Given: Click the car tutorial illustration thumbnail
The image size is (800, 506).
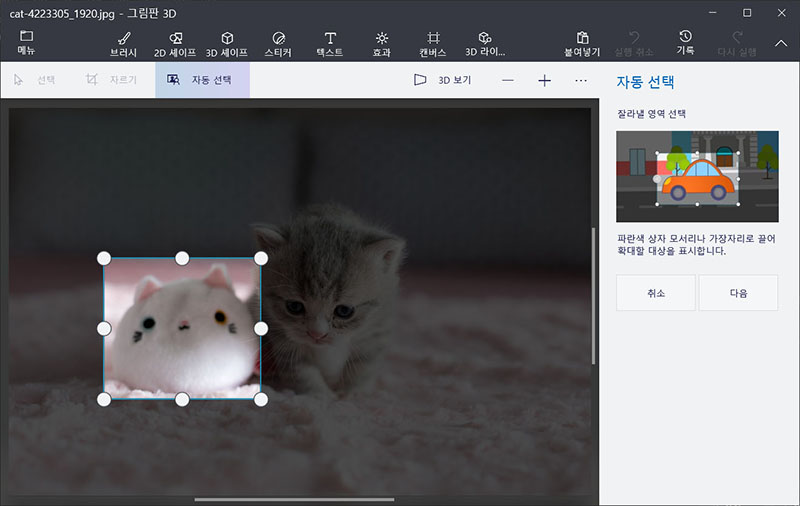Looking at the screenshot, I should pos(697,176).
